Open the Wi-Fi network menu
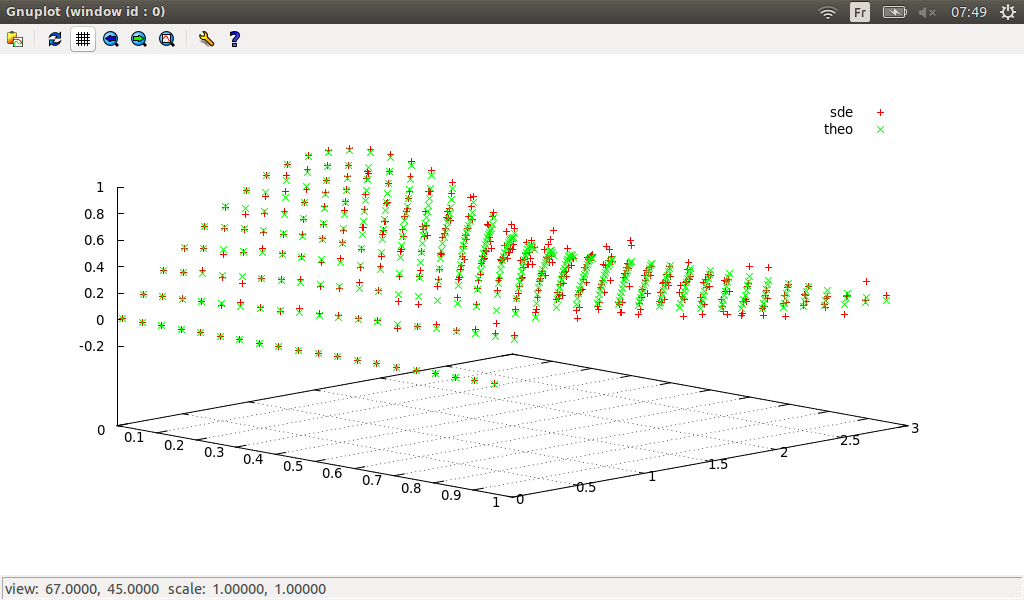This screenshot has height=600, width=1024. pyautogui.click(x=828, y=12)
